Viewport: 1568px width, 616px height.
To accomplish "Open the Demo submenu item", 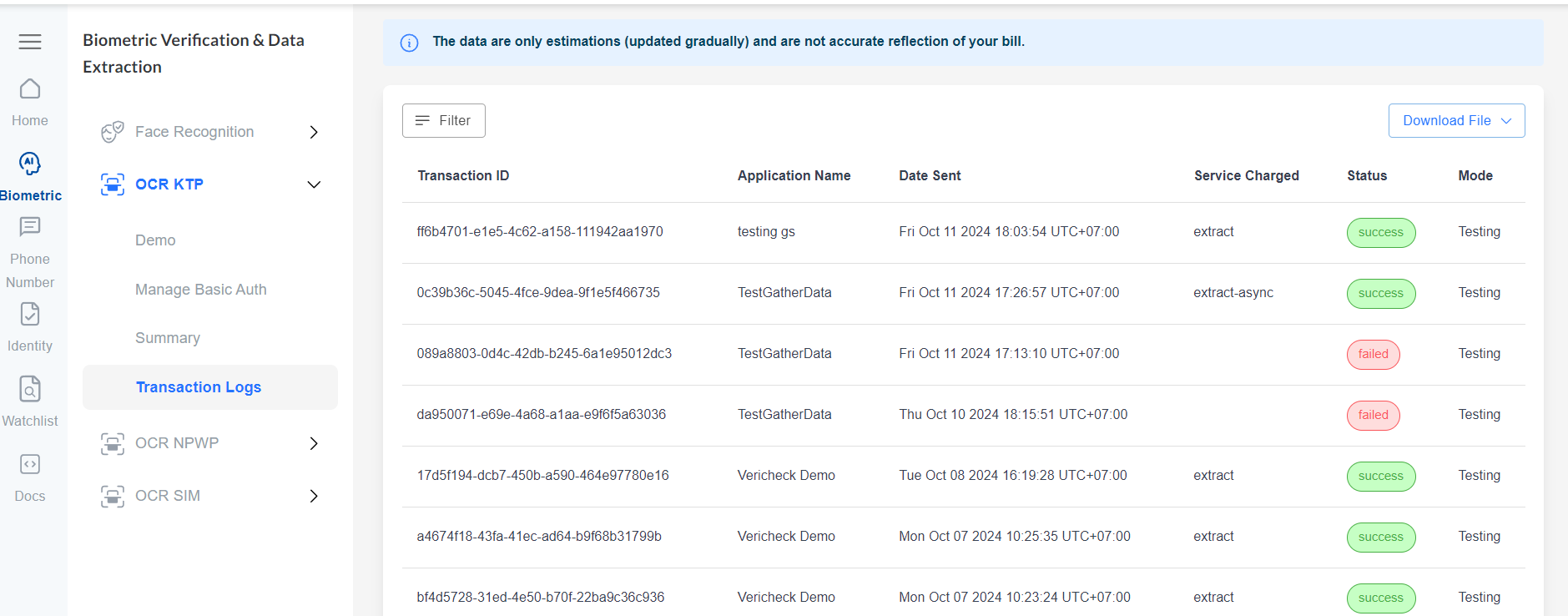I will click(x=155, y=240).
